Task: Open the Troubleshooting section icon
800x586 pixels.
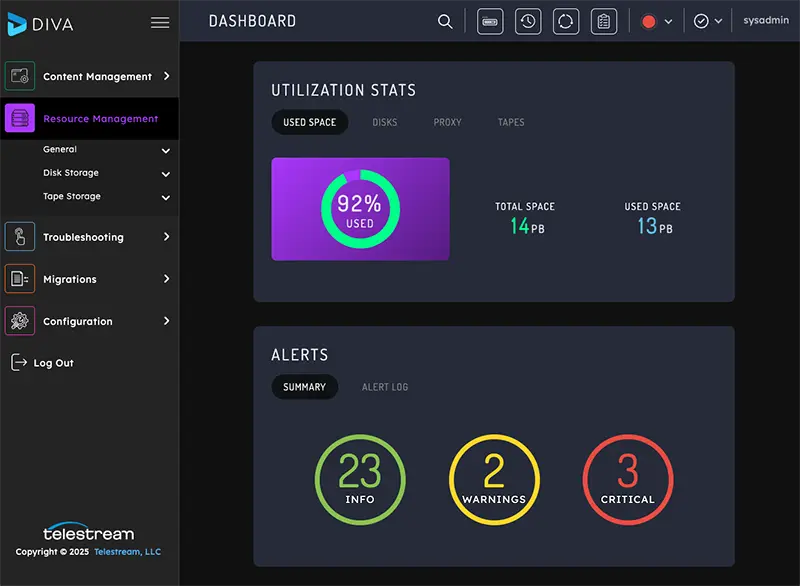Action: (x=20, y=237)
